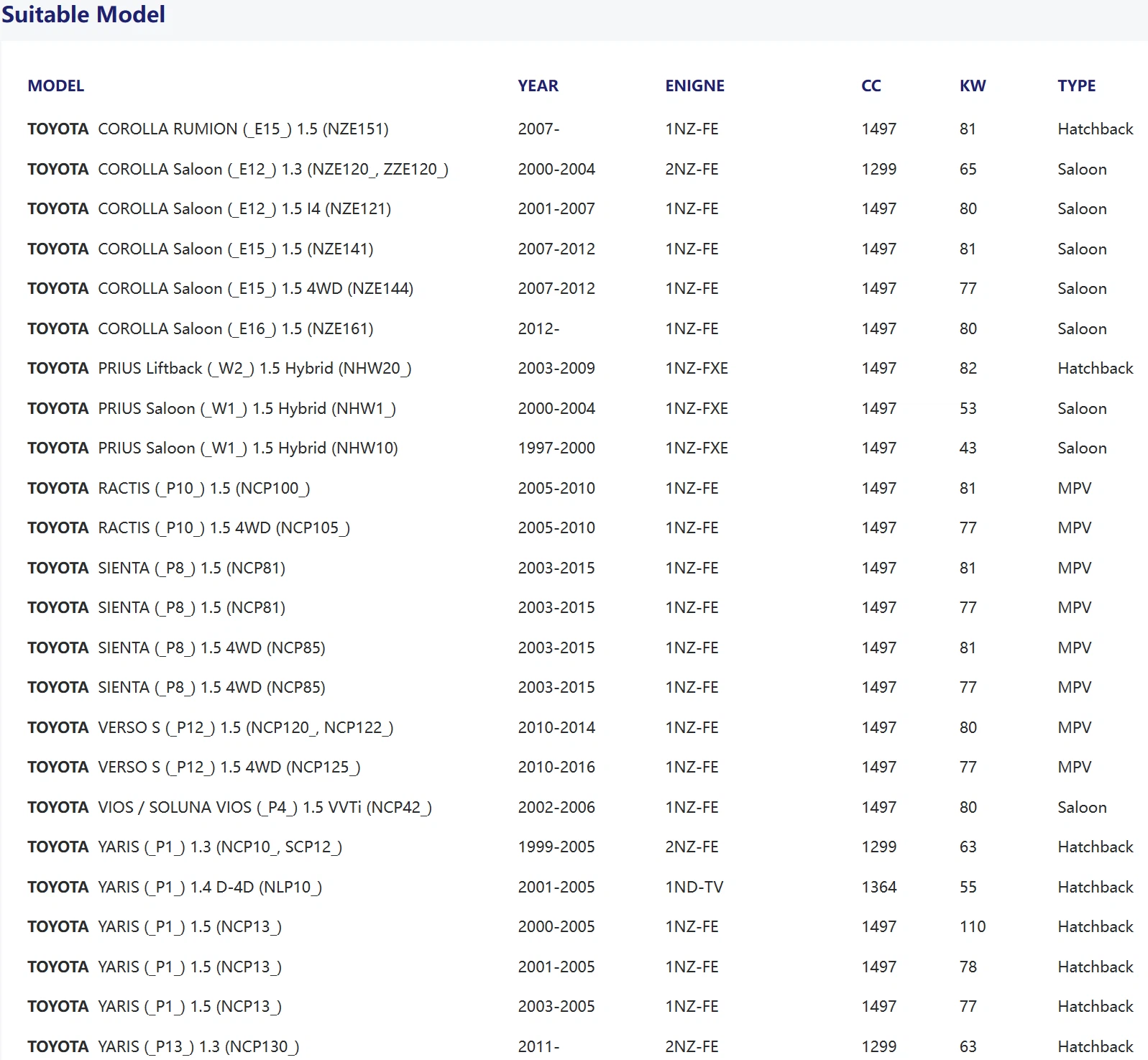1148x1060 pixels.
Task: Click year 2002-2006 in VIOS row
Action: coord(556,808)
